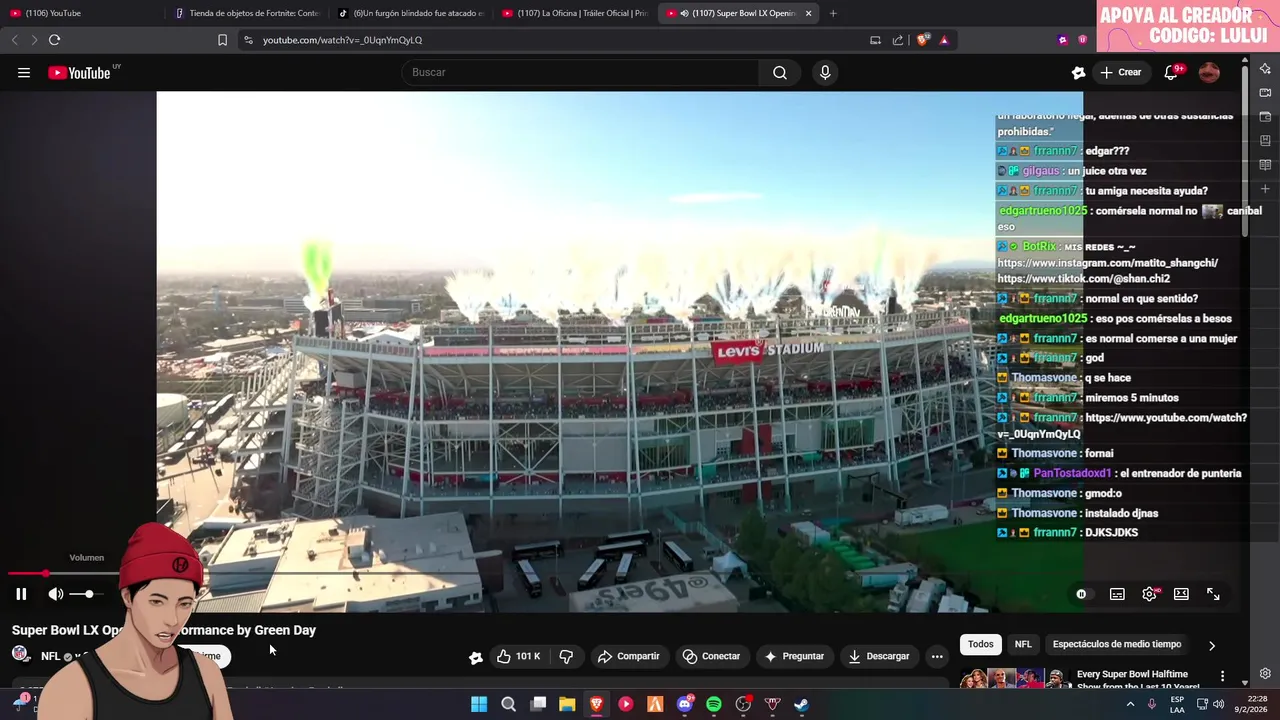Click the star extension next to Crear

pyautogui.click(x=1078, y=72)
